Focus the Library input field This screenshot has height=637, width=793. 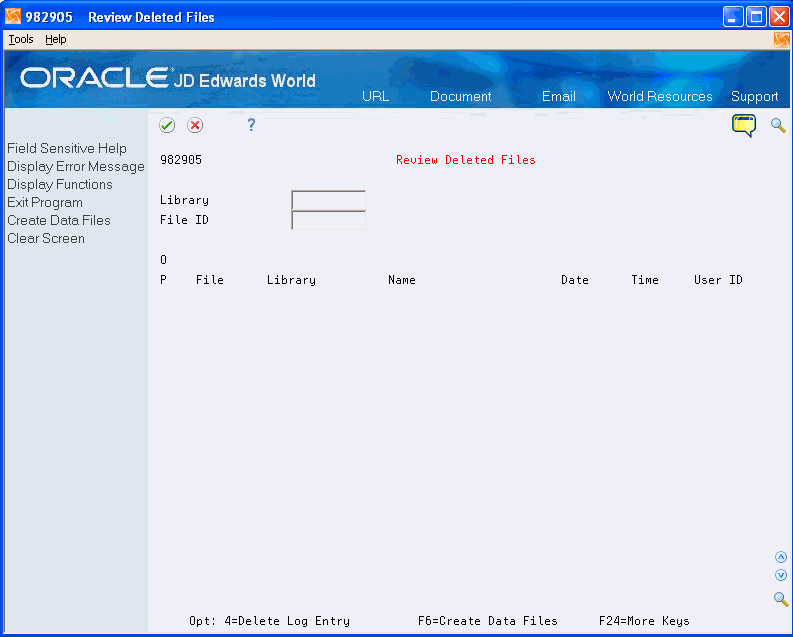328,200
